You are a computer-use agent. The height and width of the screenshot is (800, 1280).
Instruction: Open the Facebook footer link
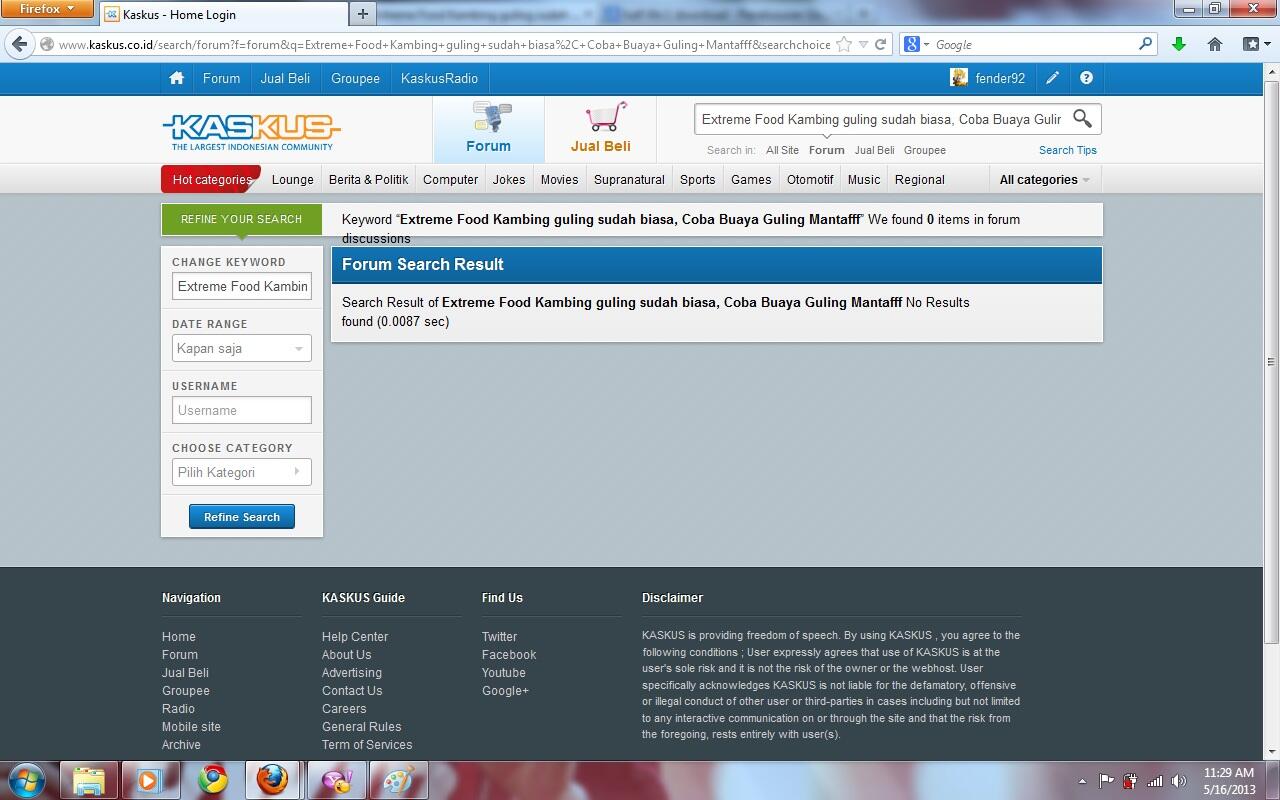pyautogui.click(x=509, y=655)
